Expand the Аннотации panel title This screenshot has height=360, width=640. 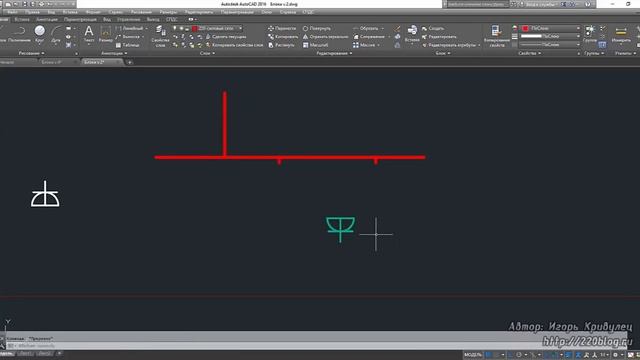click(114, 53)
